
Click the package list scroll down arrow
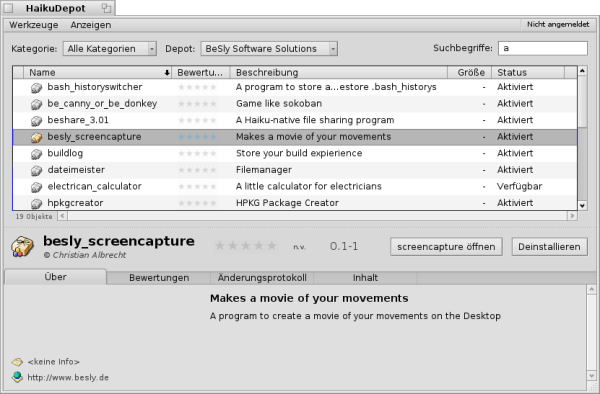click(582, 205)
